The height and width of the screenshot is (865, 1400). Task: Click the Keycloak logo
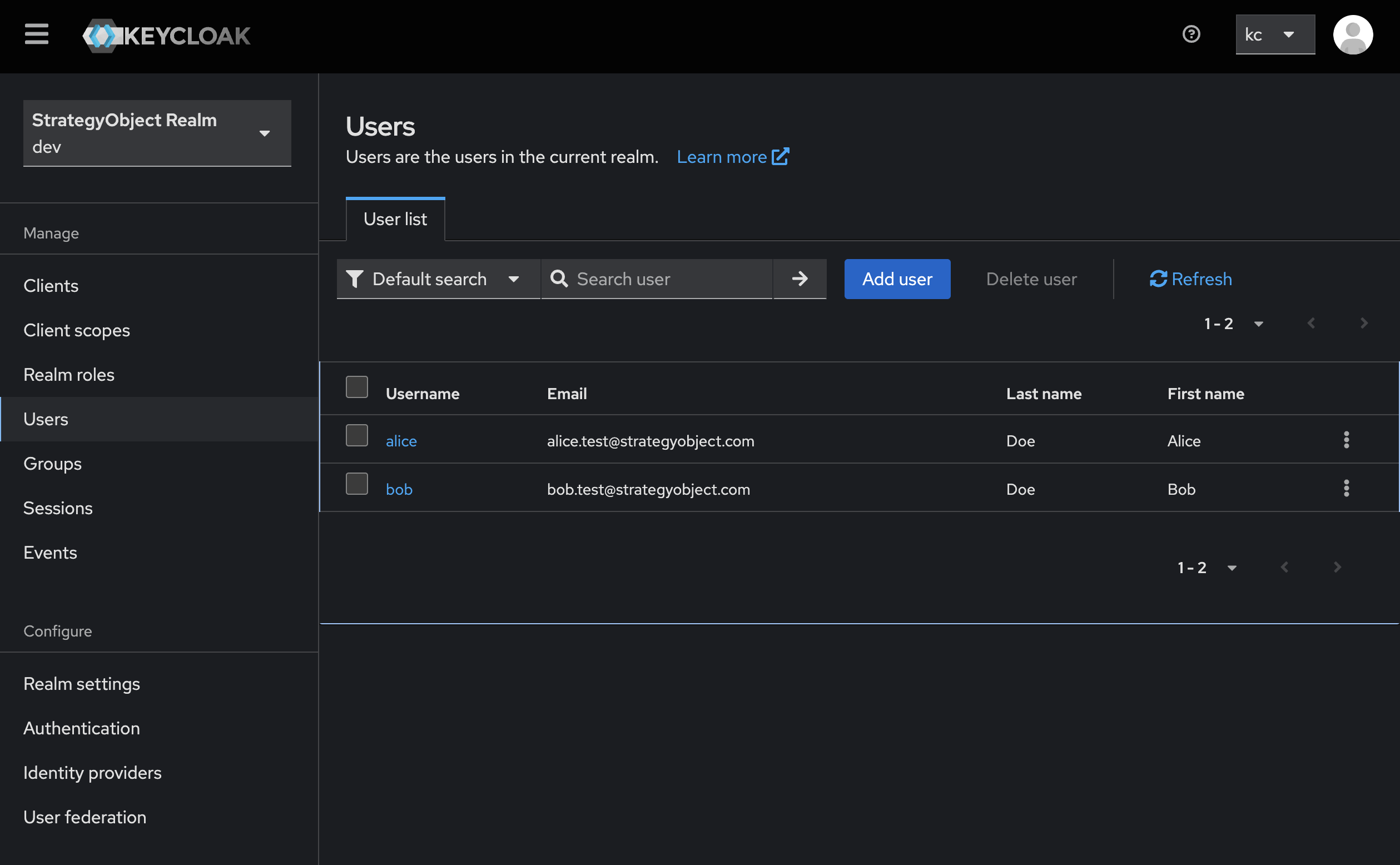point(166,36)
